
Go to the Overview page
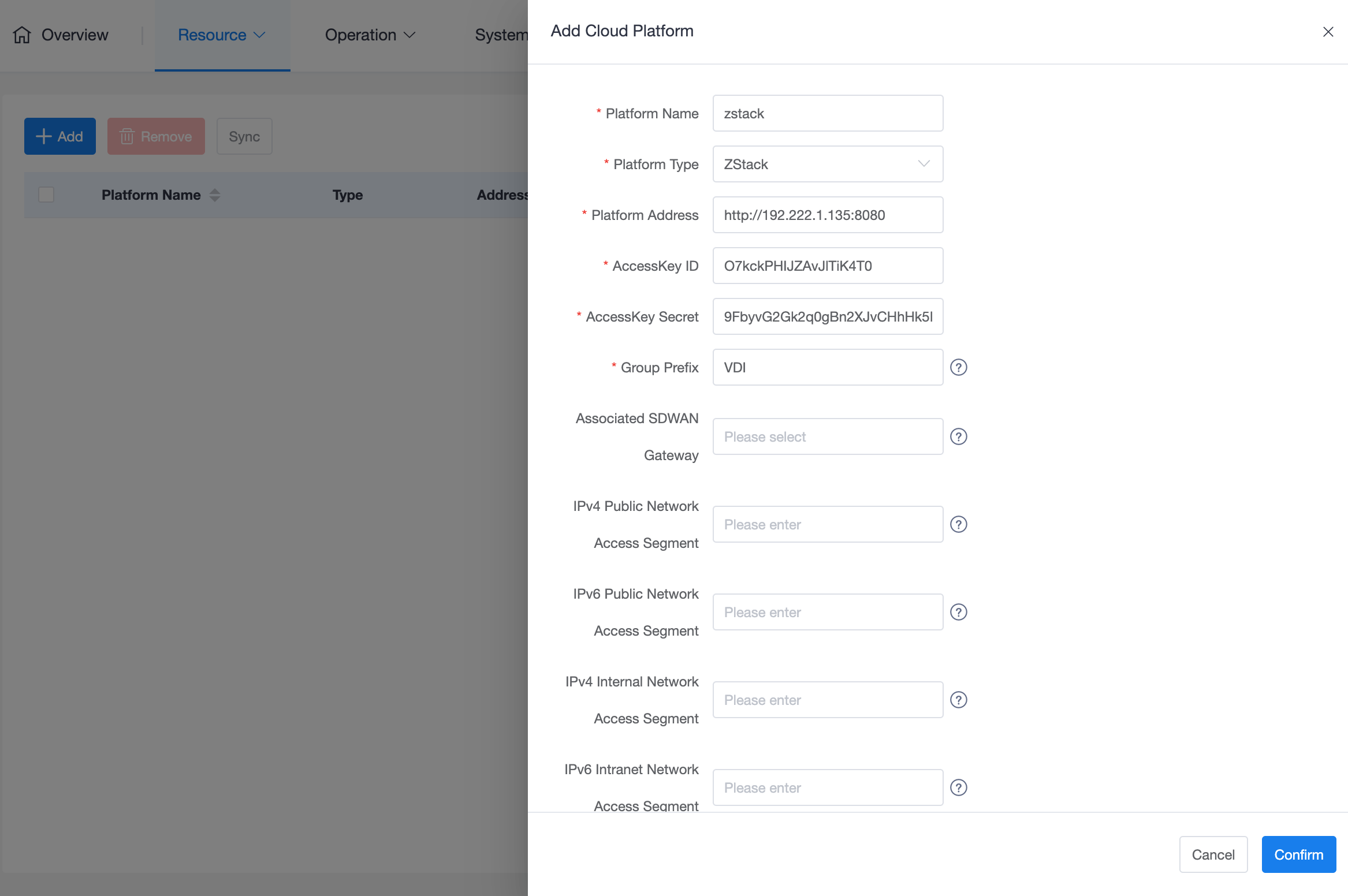(75, 35)
